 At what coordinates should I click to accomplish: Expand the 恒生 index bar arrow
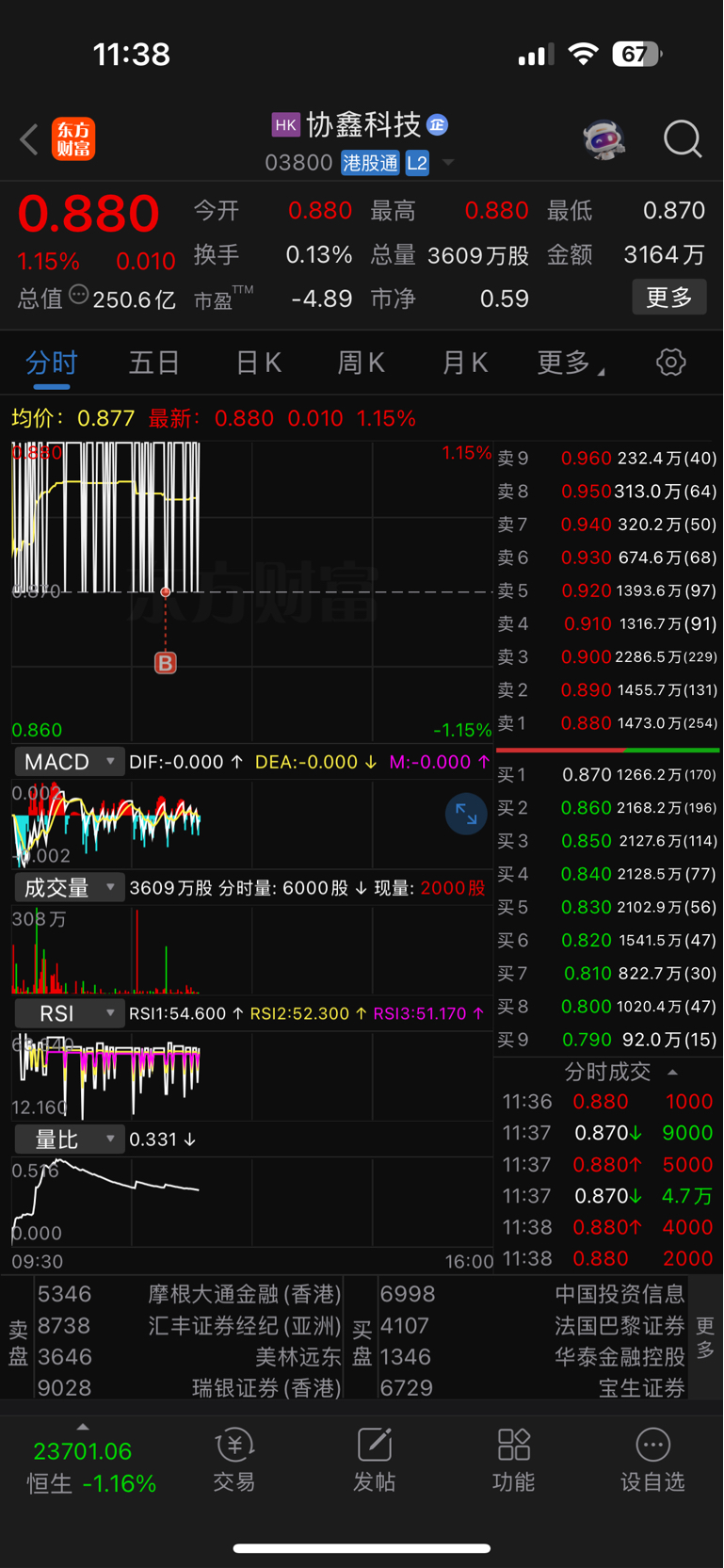click(83, 1427)
